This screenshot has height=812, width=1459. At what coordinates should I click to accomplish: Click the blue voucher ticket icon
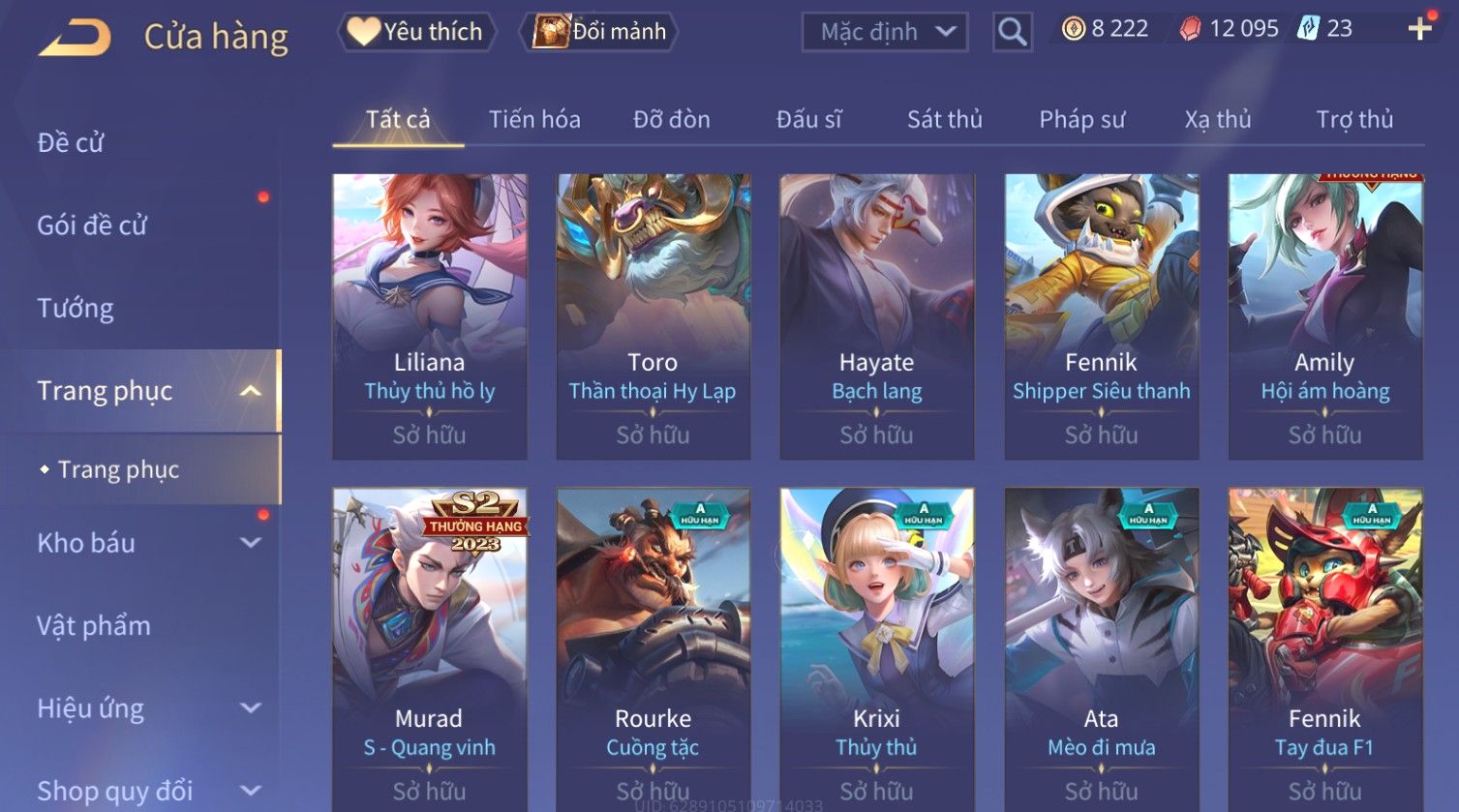[x=1309, y=29]
